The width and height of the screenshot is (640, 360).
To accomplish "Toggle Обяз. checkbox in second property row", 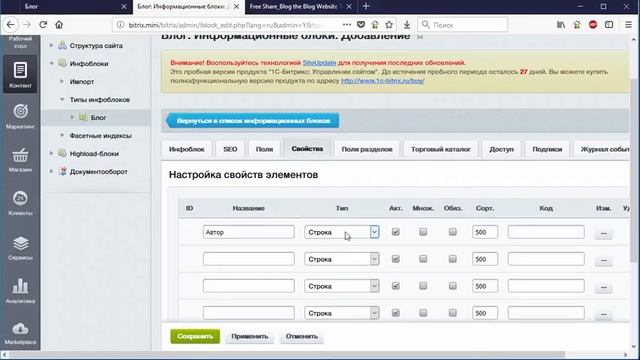I will 453,259.
